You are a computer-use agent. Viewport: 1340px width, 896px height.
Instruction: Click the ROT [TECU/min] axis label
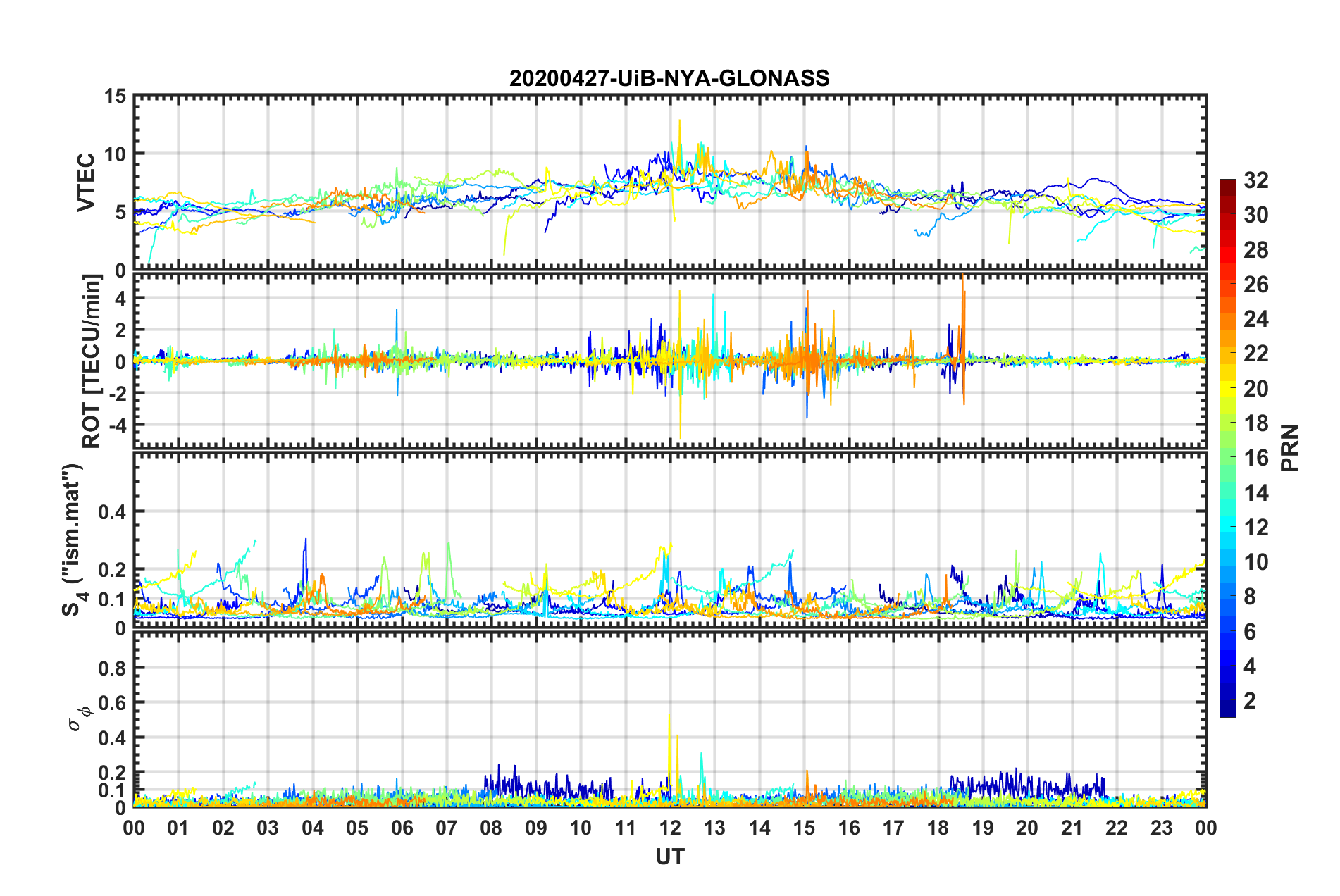(x=92, y=361)
